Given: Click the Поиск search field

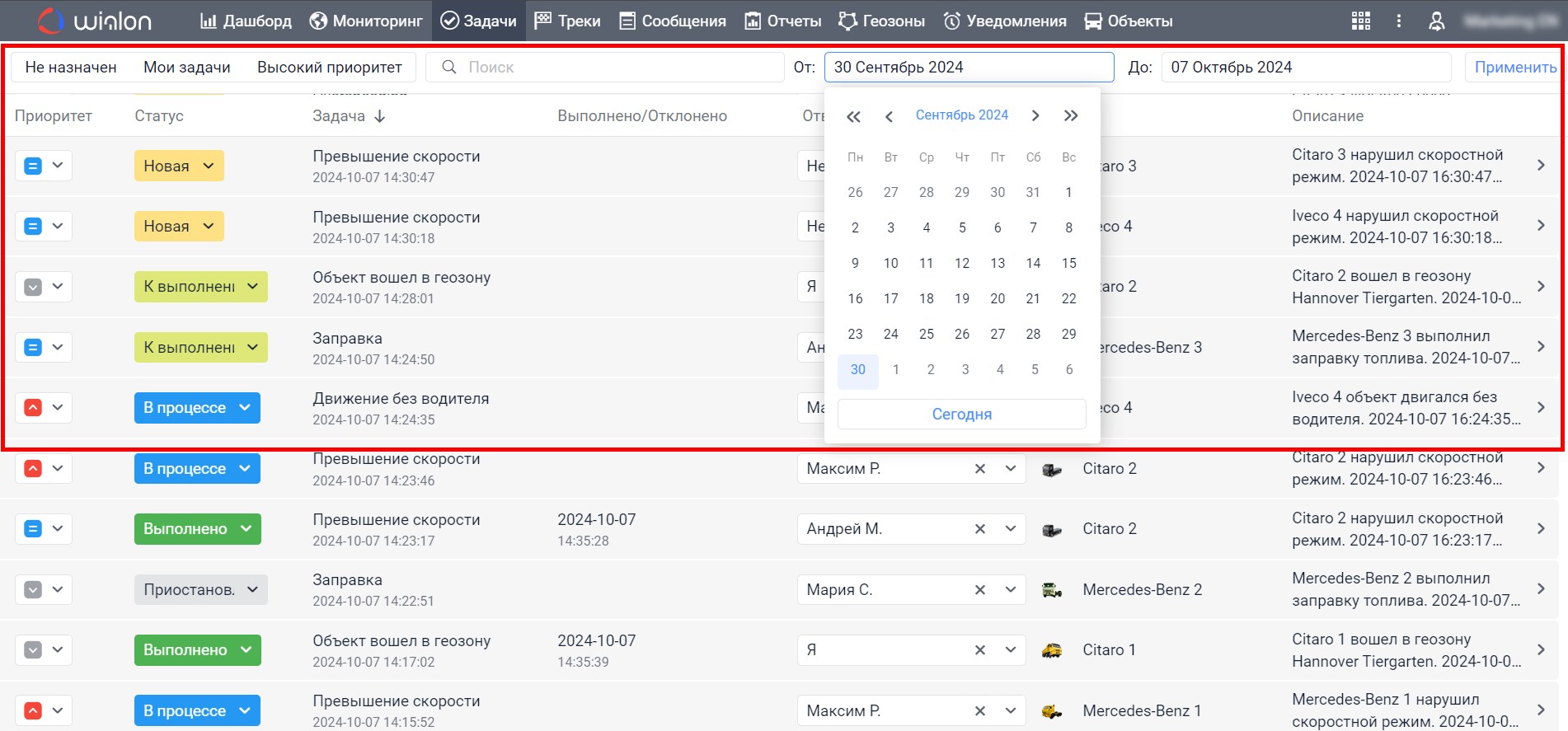Looking at the screenshot, I should point(604,67).
